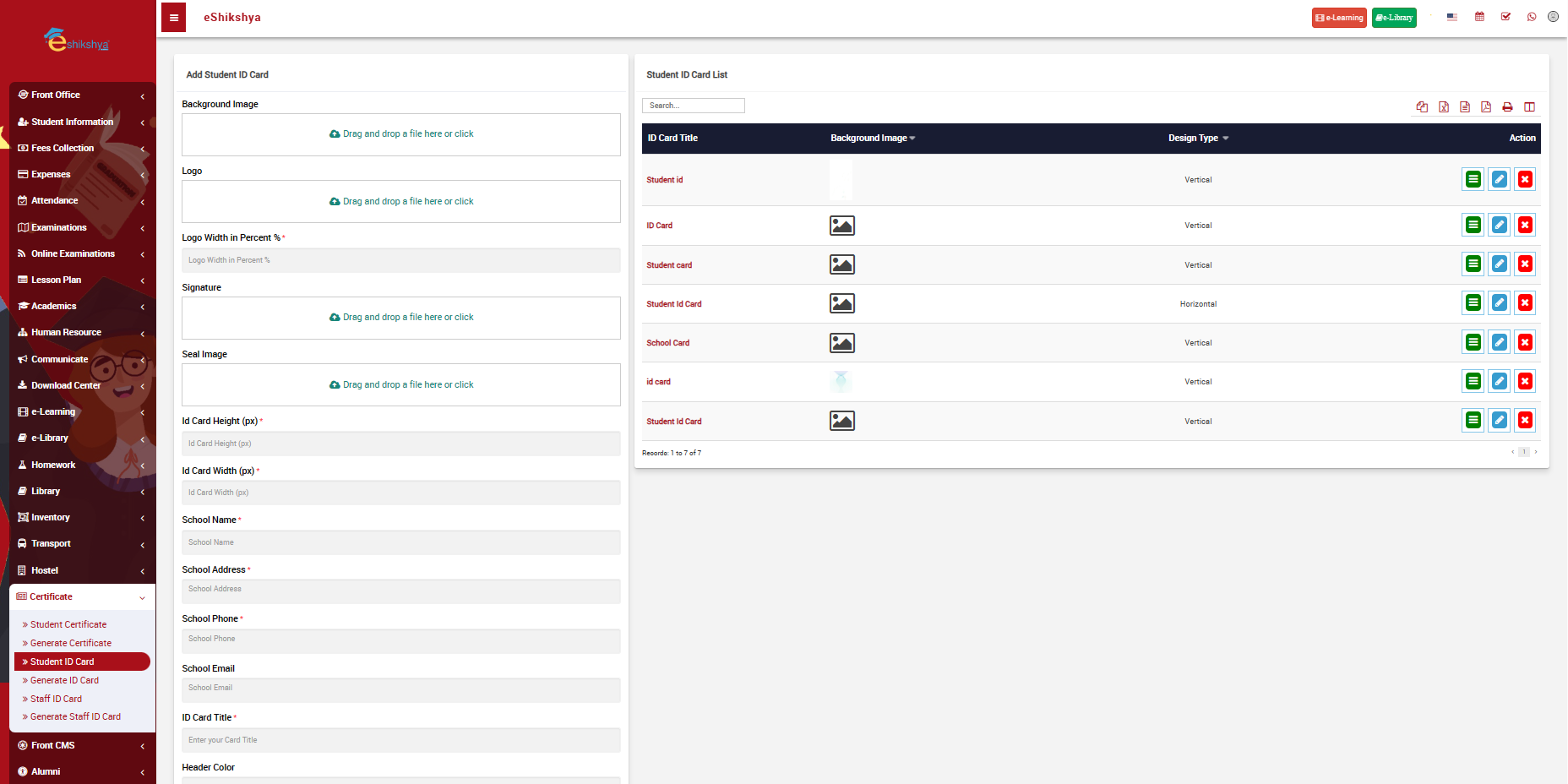This screenshot has width=1568, height=784.
Task: Go to Staff ID Card page
Action: pyautogui.click(x=56, y=699)
